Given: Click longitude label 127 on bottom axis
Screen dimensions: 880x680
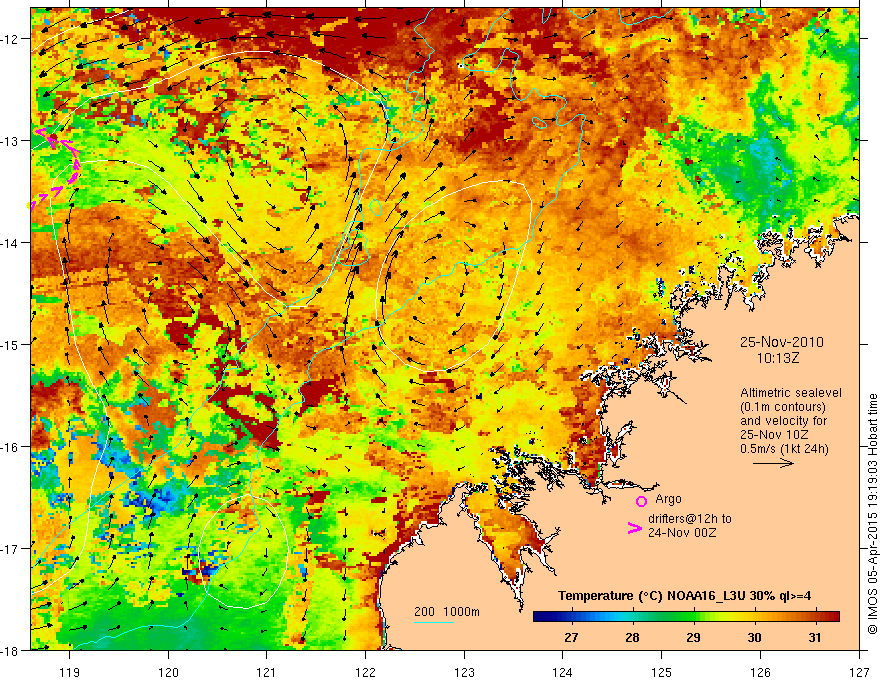Looking at the screenshot, I should click(859, 672).
